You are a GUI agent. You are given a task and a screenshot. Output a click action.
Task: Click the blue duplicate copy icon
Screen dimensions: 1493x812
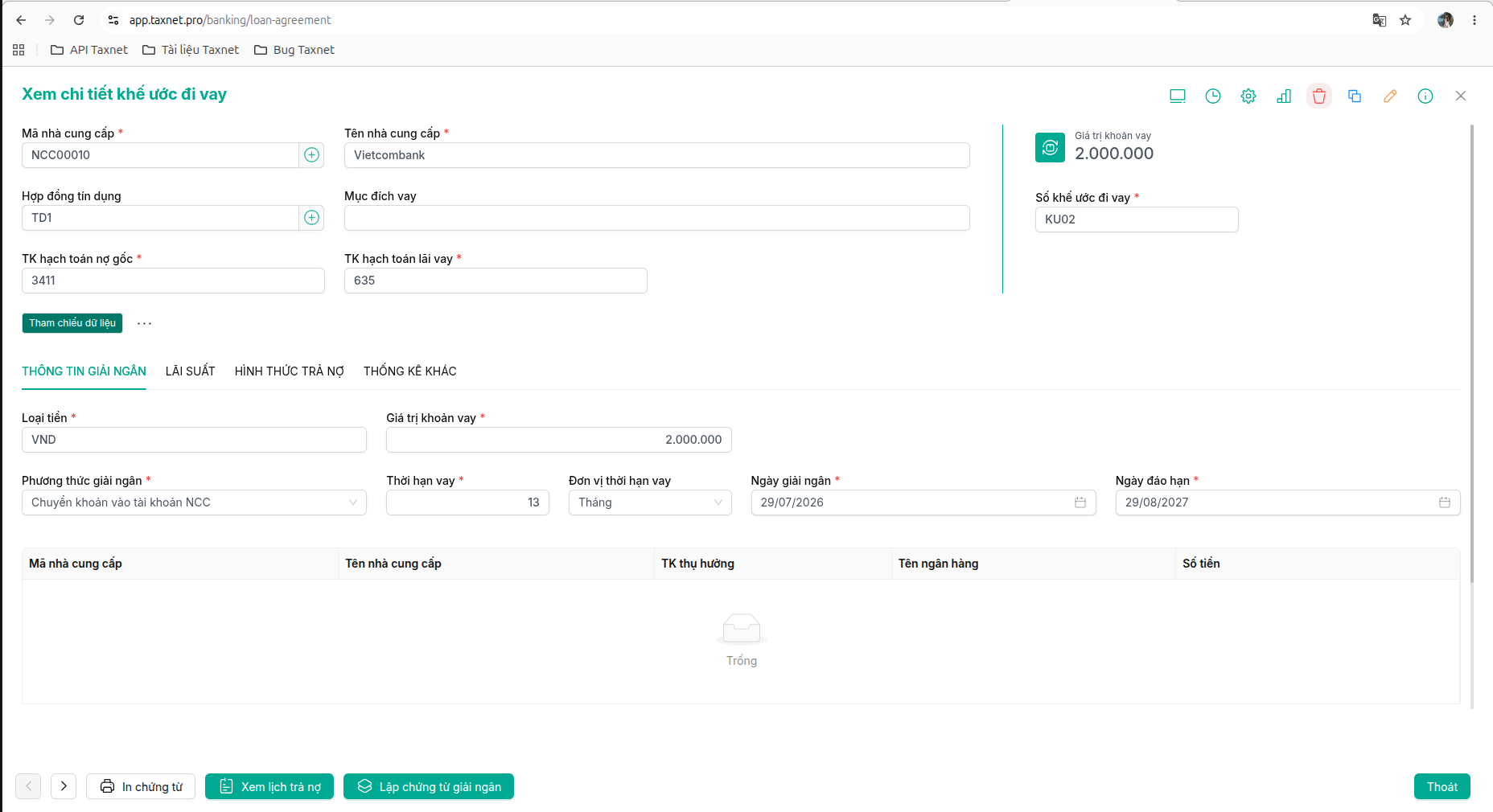(1355, 96)
